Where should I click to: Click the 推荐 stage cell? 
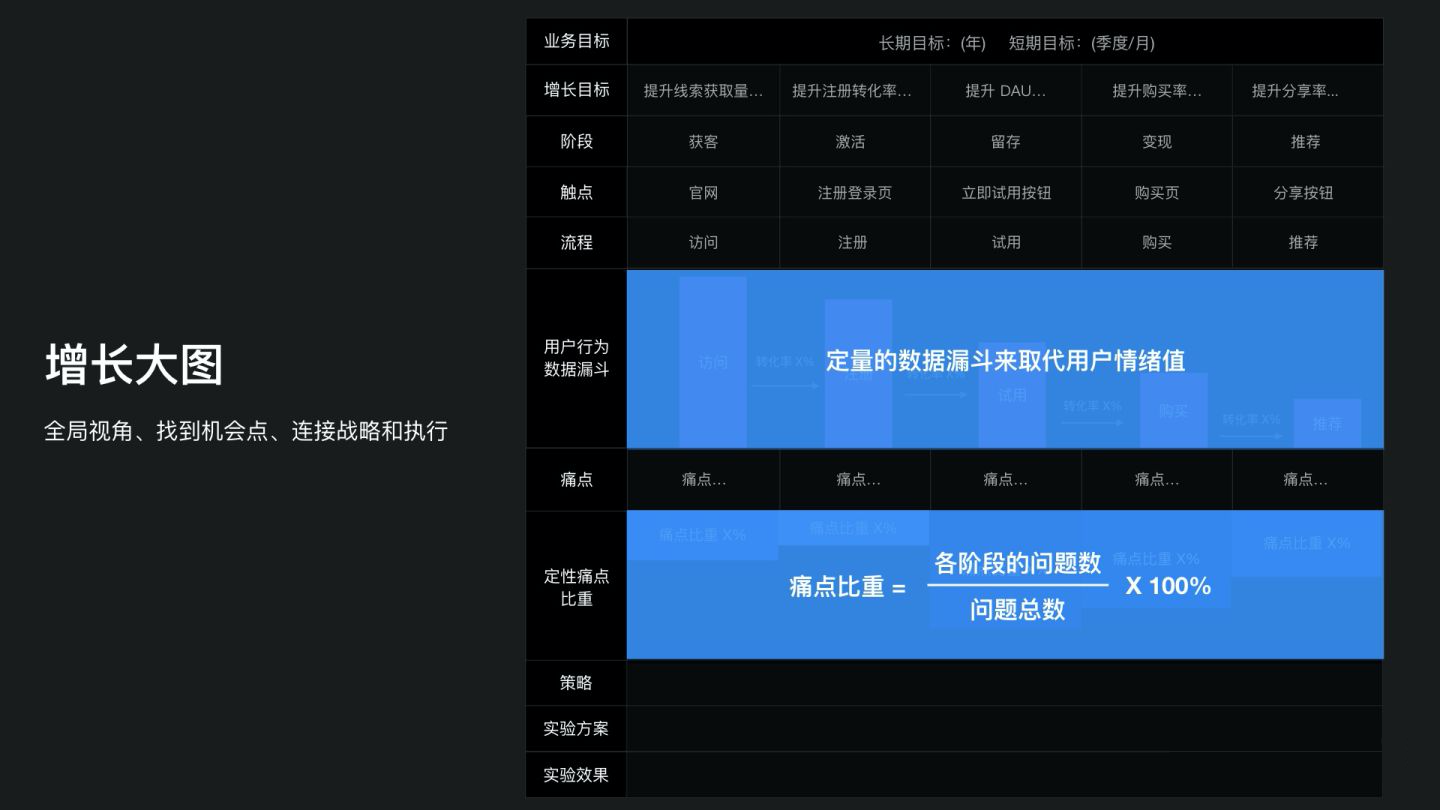[1307, 141]
